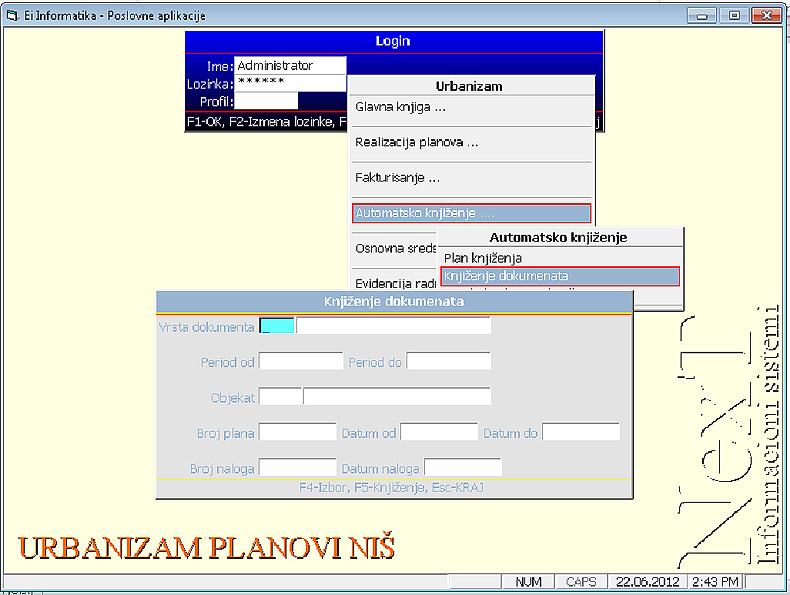The image size is (790, 595).
Task: Click the Ei Informatika title bar icon
Action: (11, 15)
